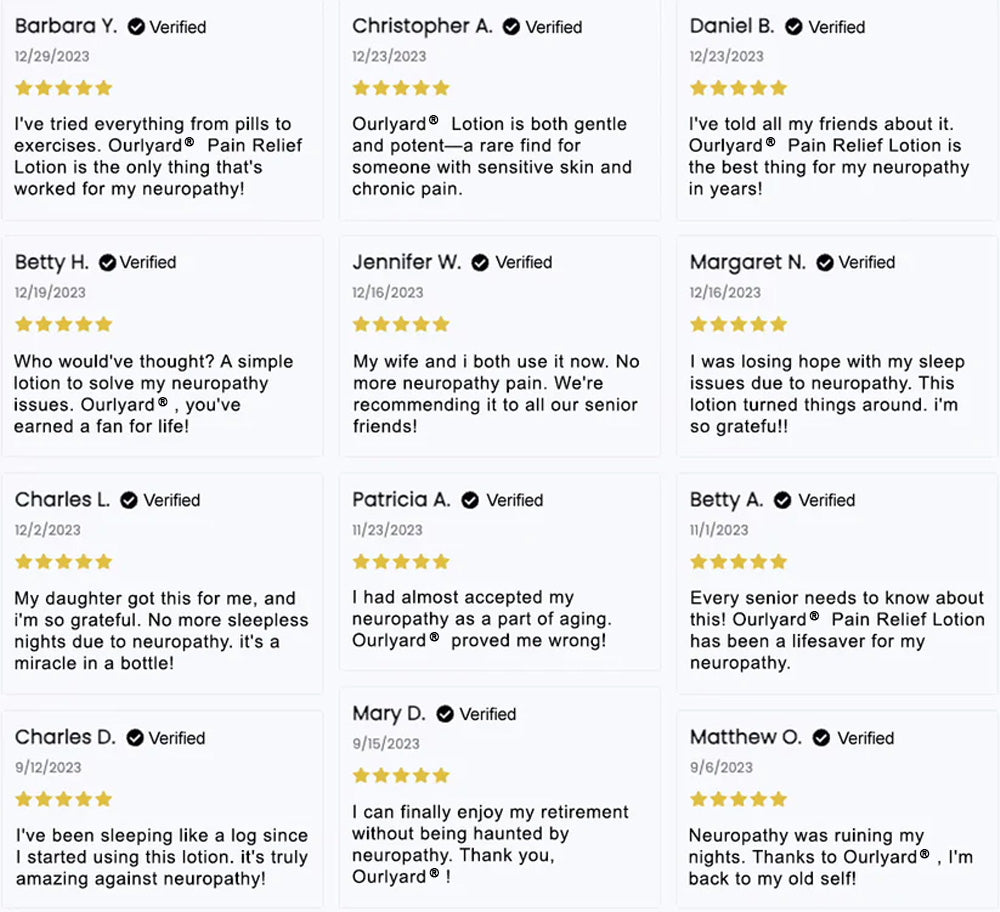Click checkmark badge beside Charles L.

[129, 501]
